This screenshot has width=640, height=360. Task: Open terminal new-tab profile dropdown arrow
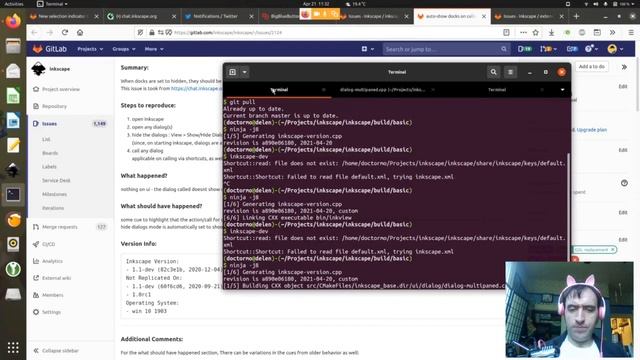[x=244, y=72]
